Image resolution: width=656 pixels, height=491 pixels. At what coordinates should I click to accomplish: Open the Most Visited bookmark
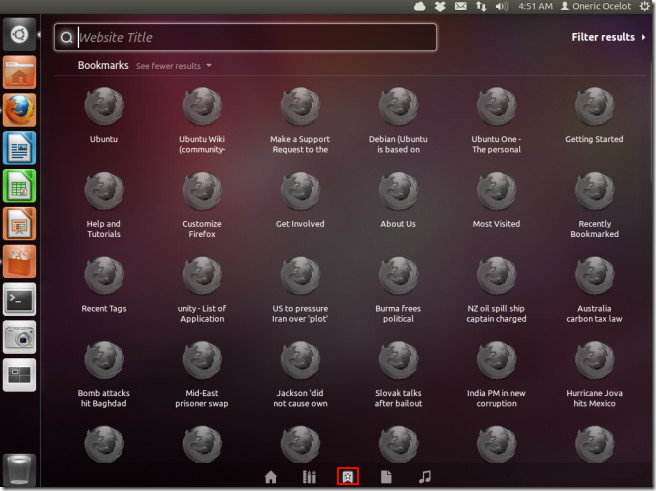point(496,200)
